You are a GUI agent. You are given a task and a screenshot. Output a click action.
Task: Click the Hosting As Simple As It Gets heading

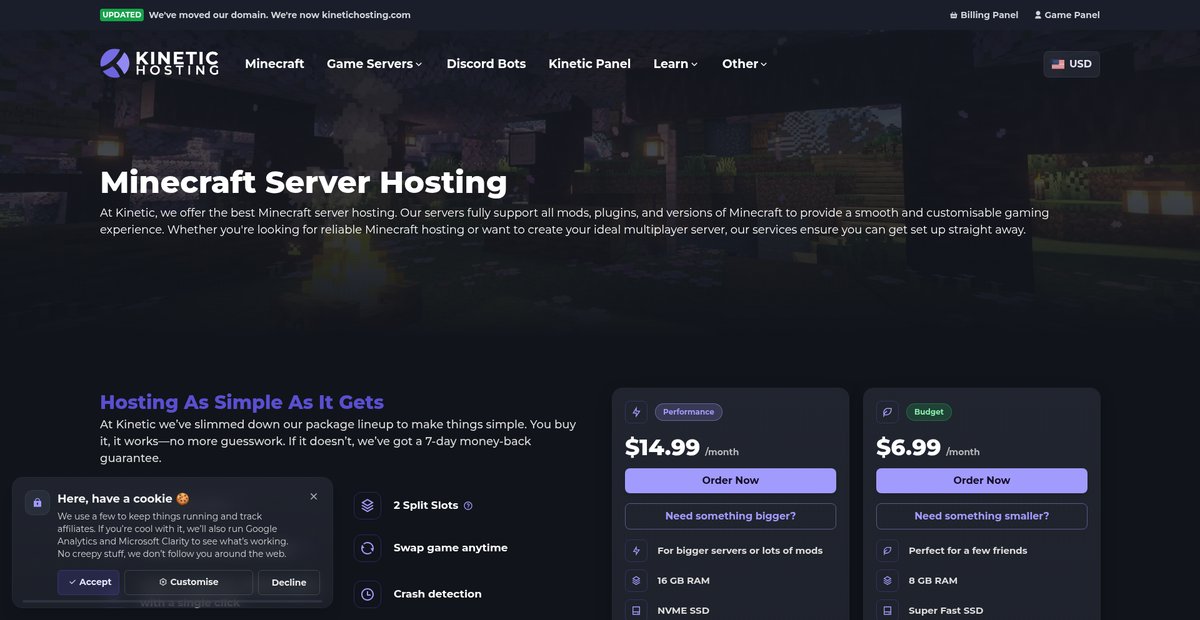tap(242, 402)
